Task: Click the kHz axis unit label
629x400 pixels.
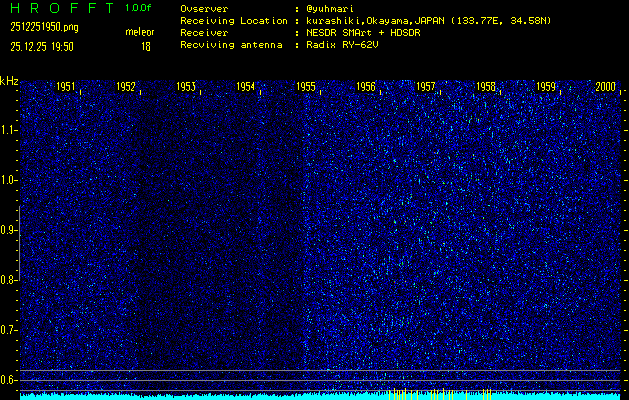Action: (9, 81)
